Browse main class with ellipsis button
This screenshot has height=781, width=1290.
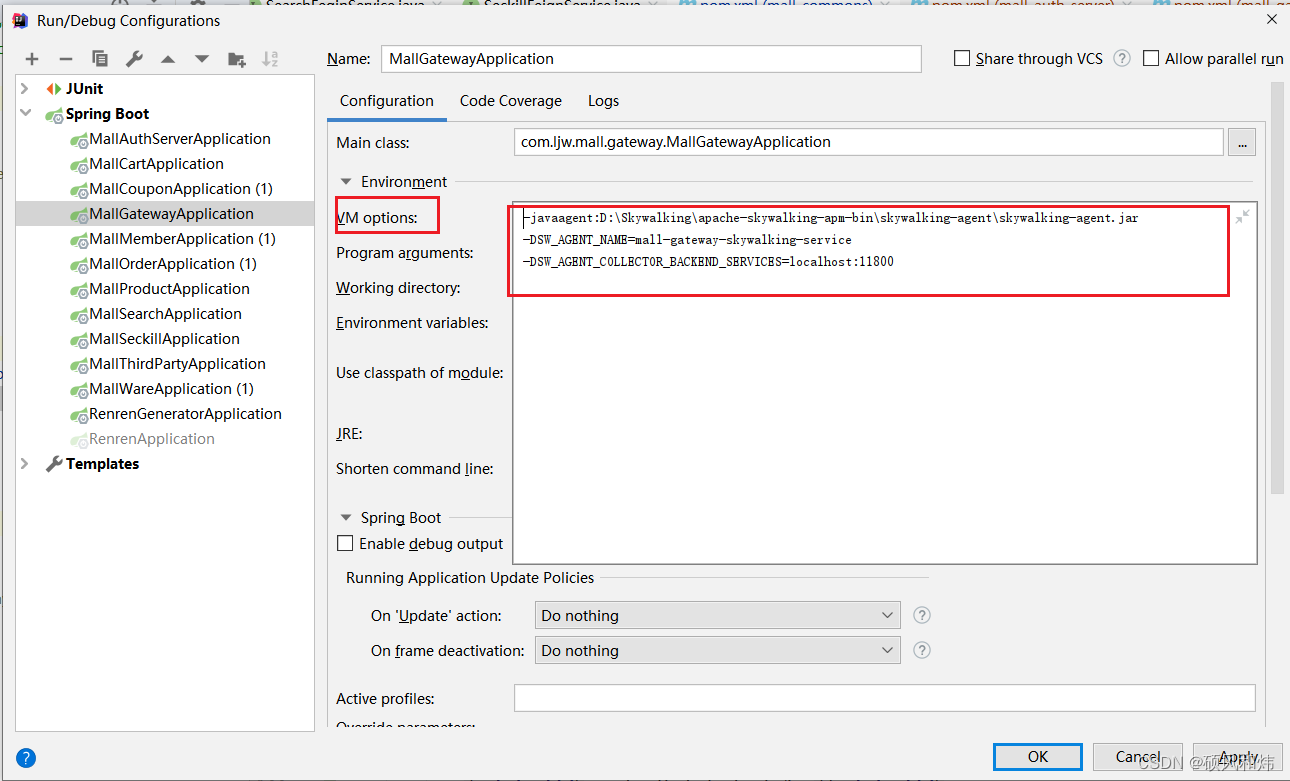click(1242, 142)
